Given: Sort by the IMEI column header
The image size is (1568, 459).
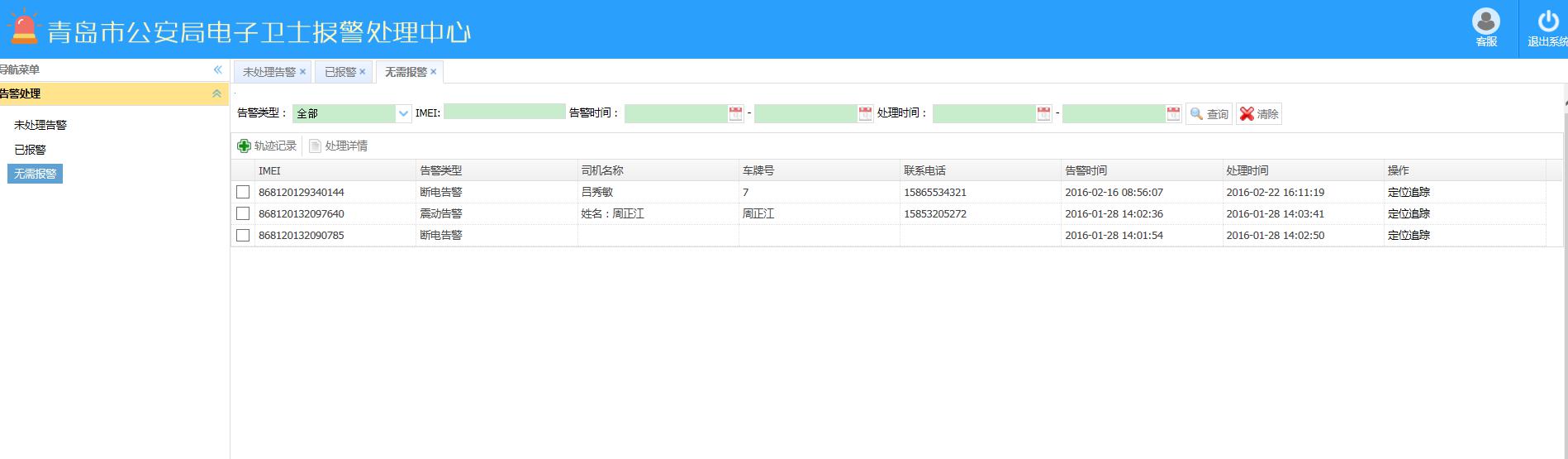Looking at the screenshot, I should click(335, 170).
